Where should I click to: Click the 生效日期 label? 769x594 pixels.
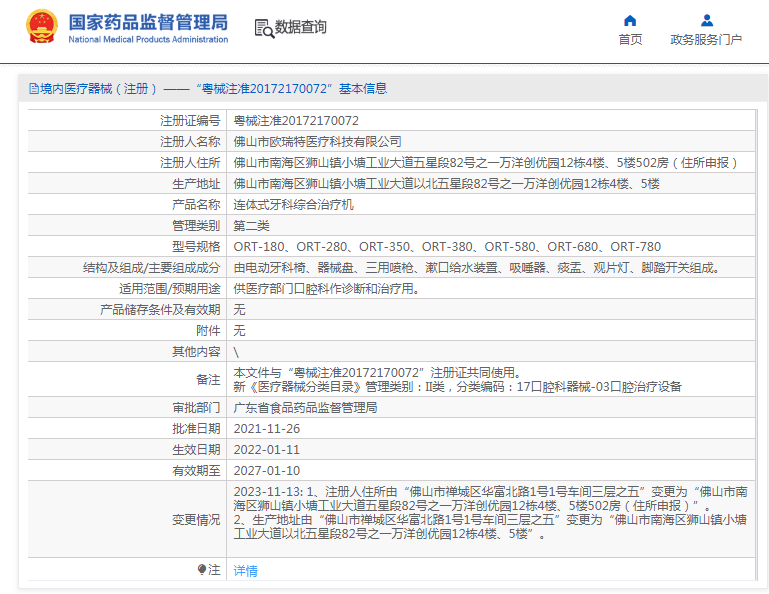[196, 450]
